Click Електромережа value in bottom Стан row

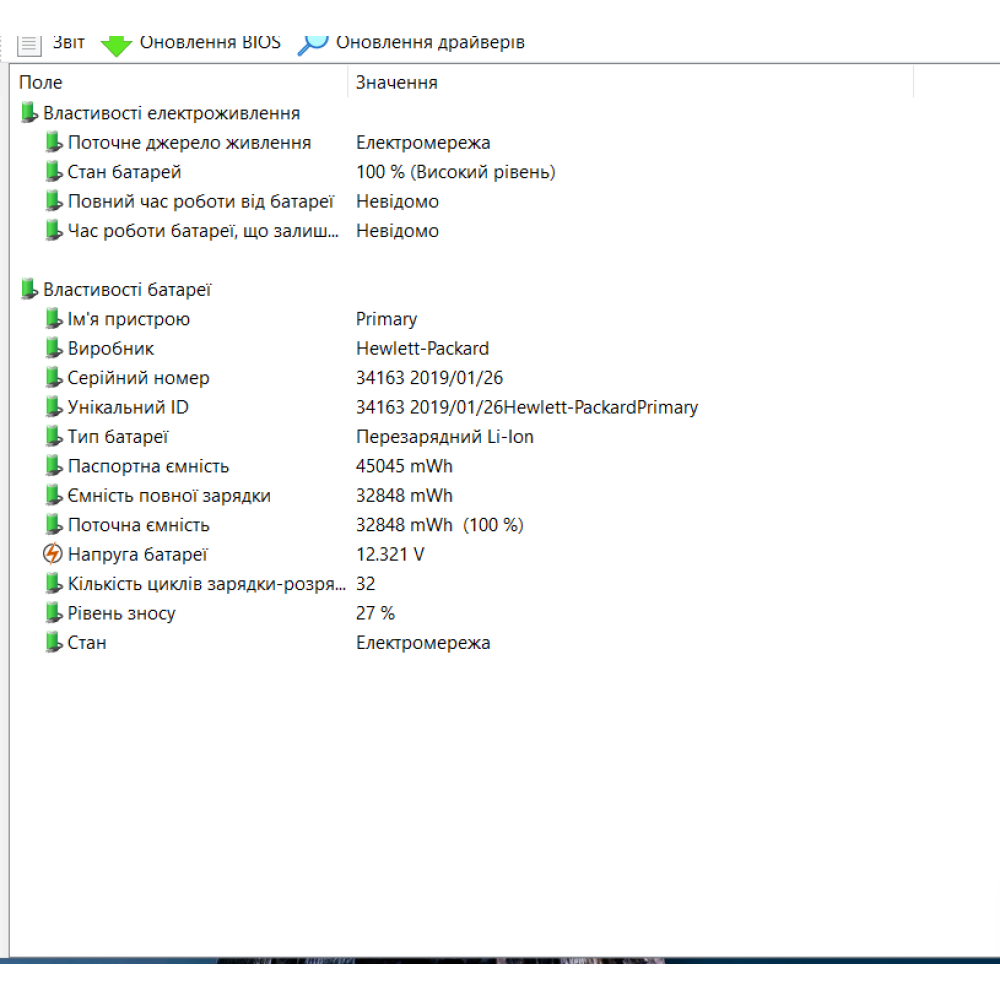point(423,642)
